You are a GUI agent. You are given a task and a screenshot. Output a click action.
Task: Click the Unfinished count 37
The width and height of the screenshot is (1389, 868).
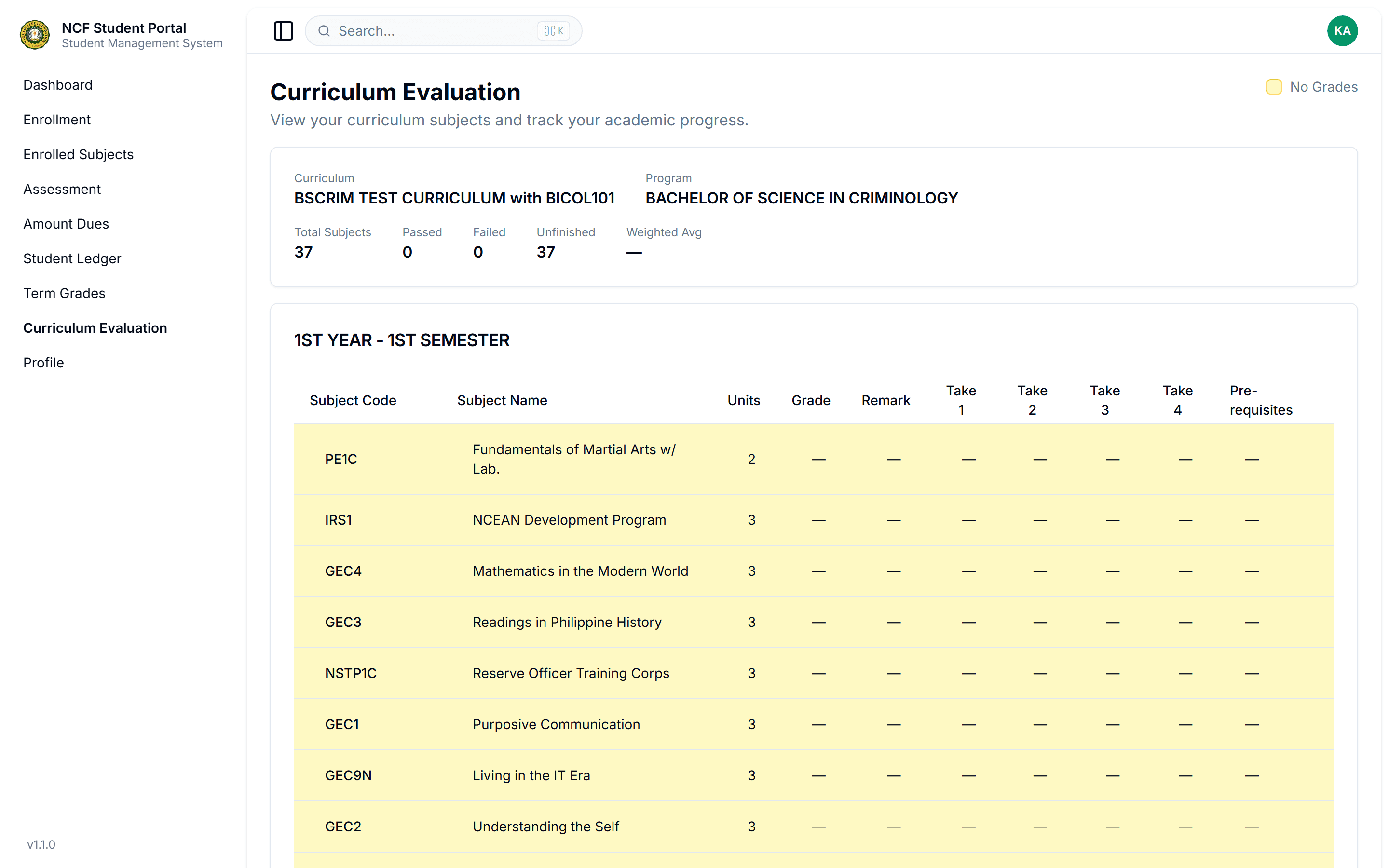(546, 252)
